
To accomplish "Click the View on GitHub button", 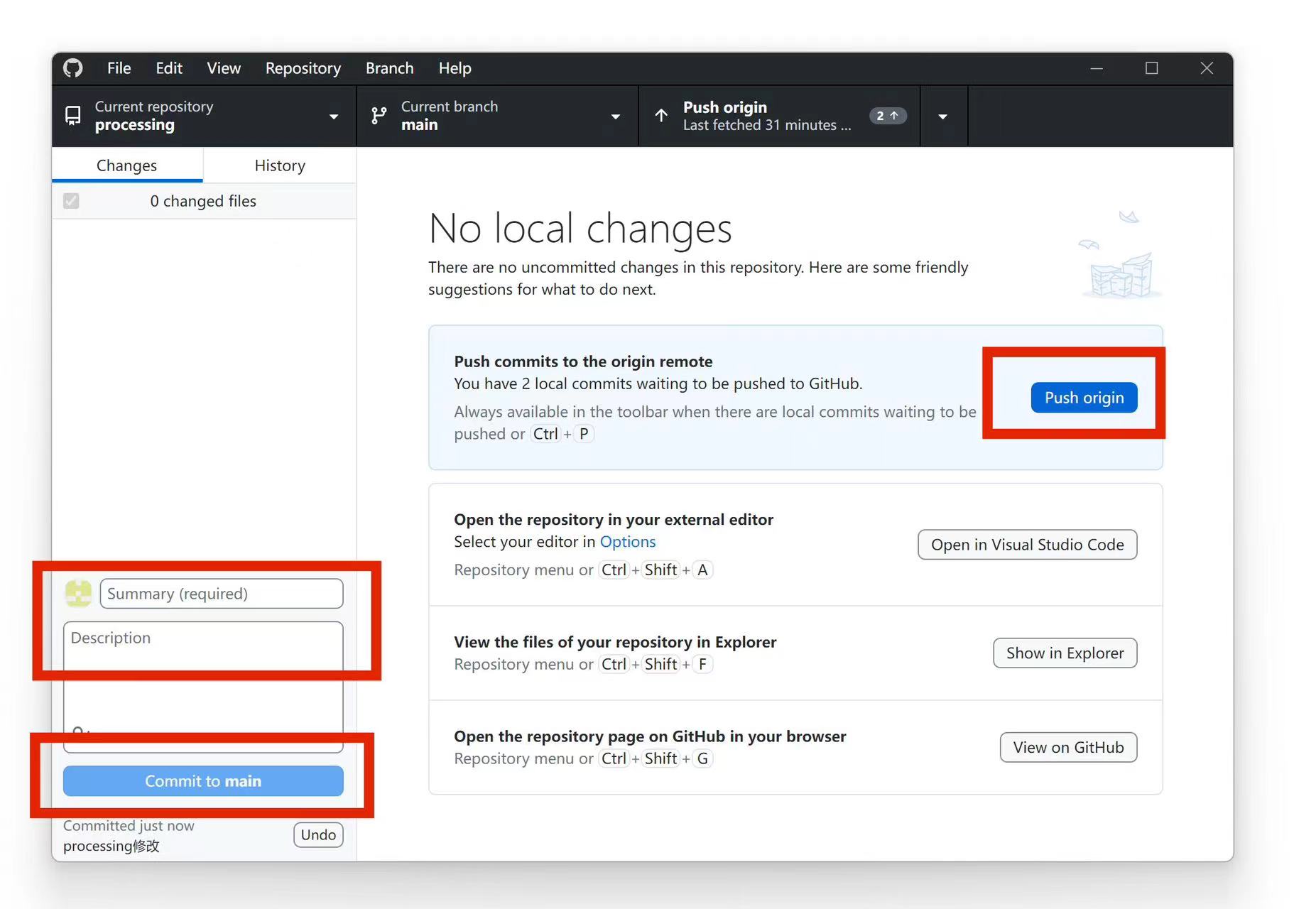I will (1068, 748).
